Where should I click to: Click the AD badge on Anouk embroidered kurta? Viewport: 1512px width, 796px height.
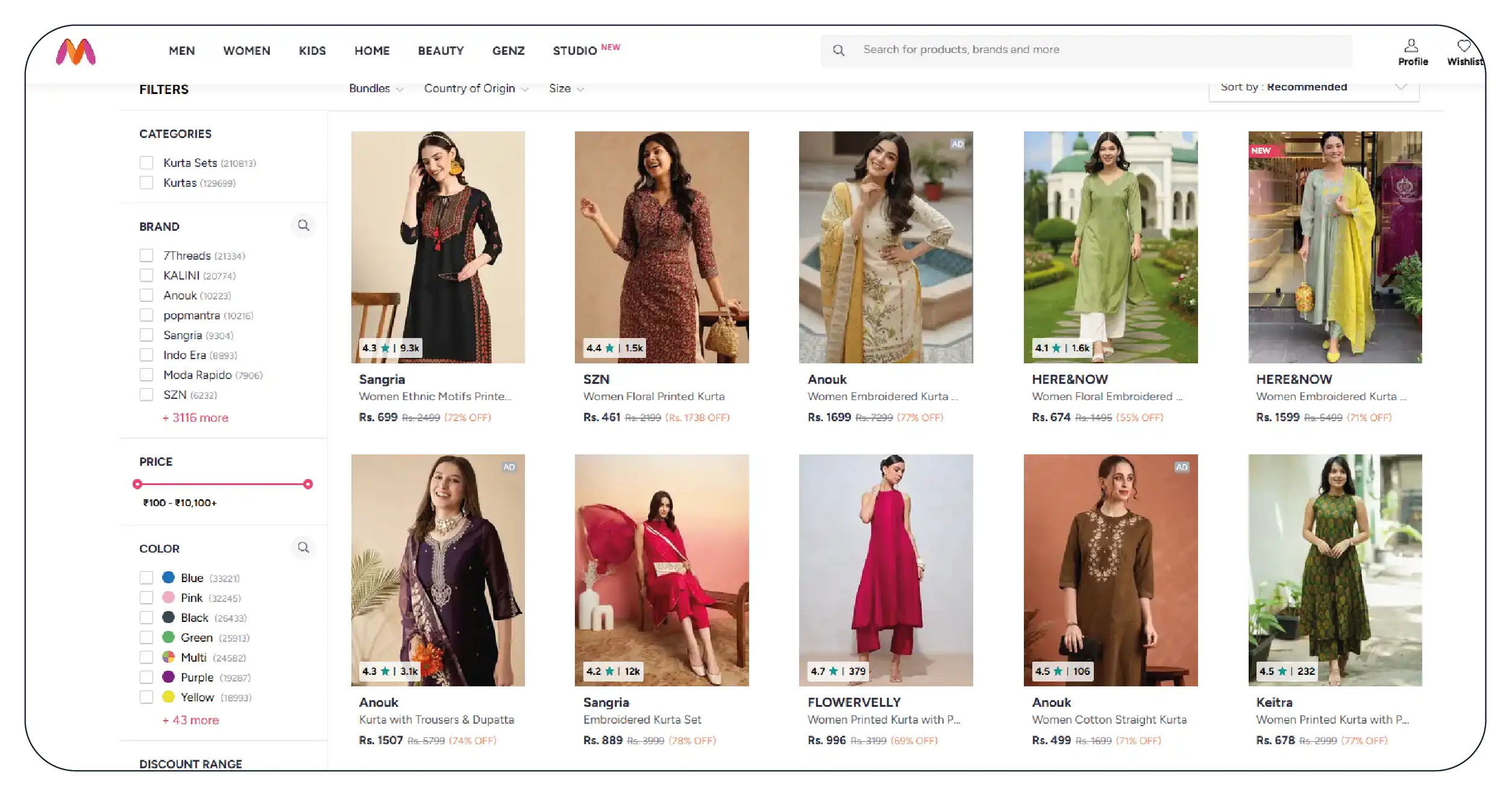point(957,144)
